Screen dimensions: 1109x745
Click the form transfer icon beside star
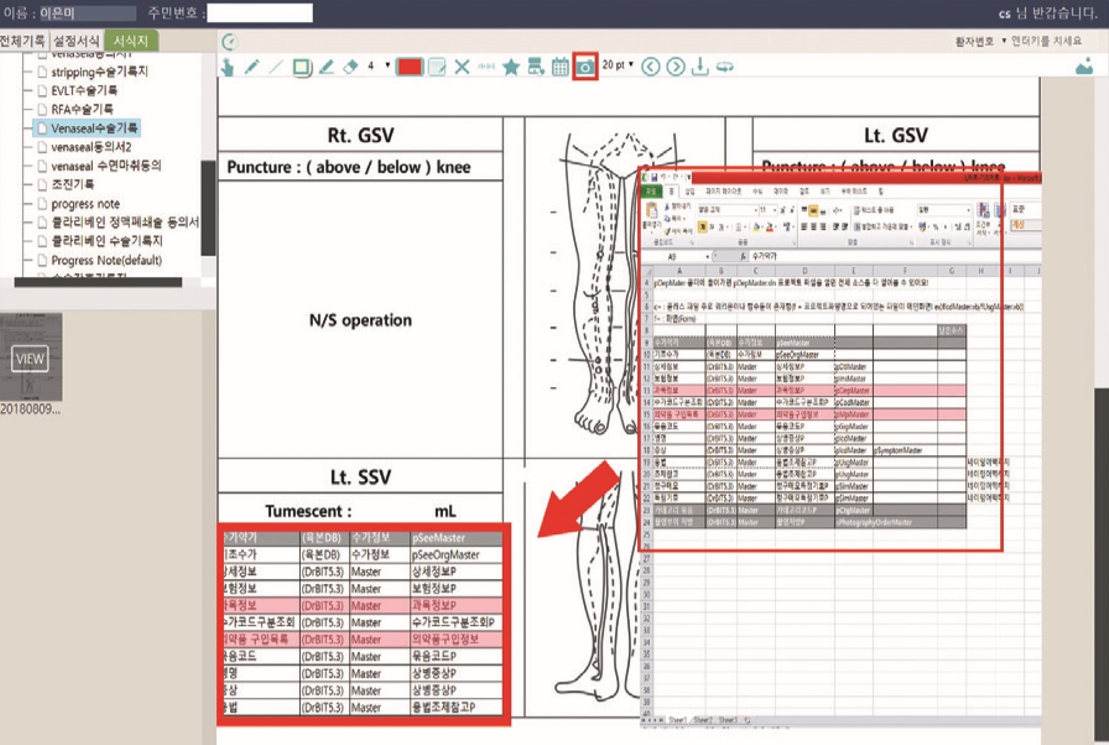[x=535, y=67]
